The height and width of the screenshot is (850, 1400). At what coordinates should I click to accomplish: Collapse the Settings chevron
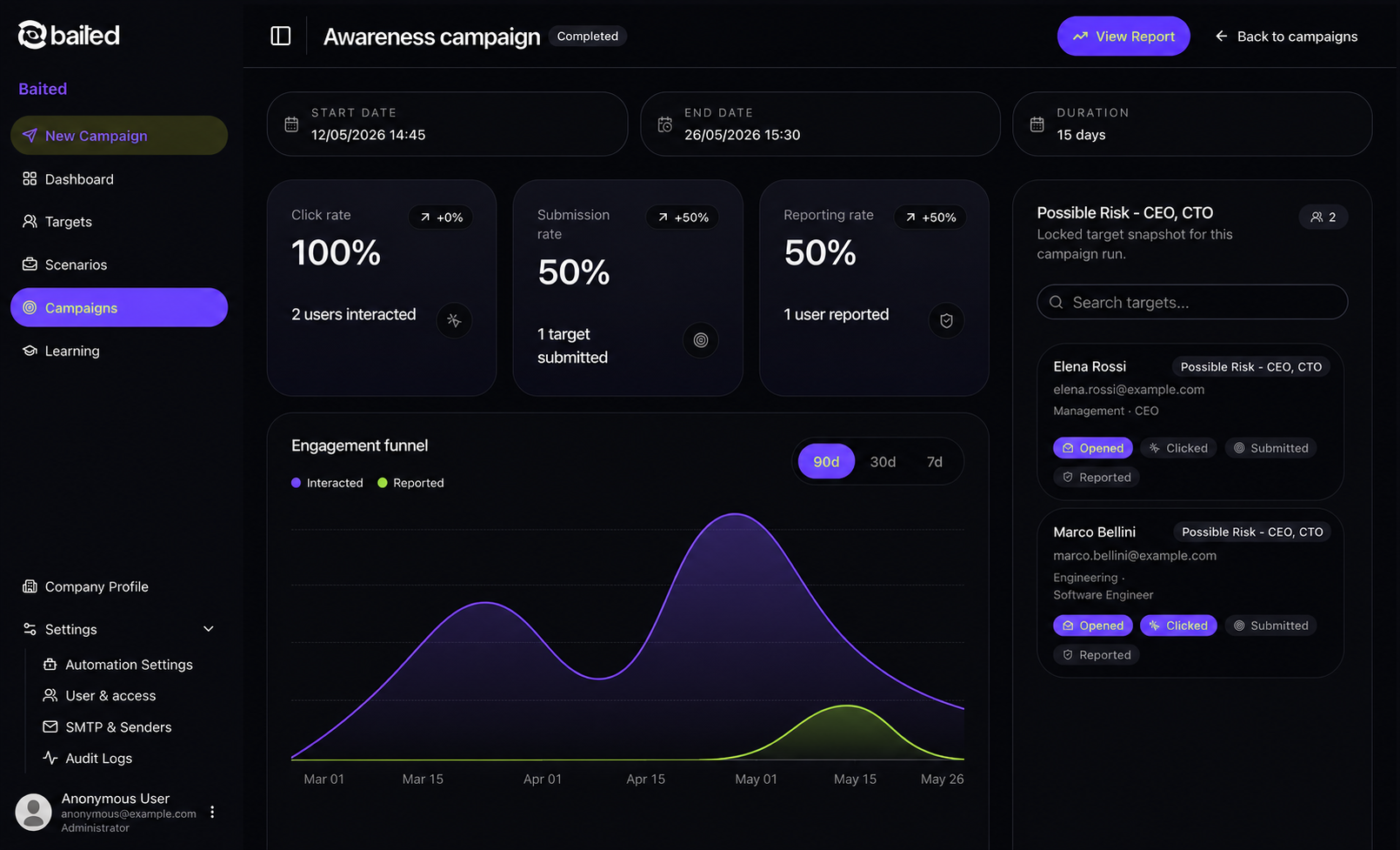(x=209, y=629)
